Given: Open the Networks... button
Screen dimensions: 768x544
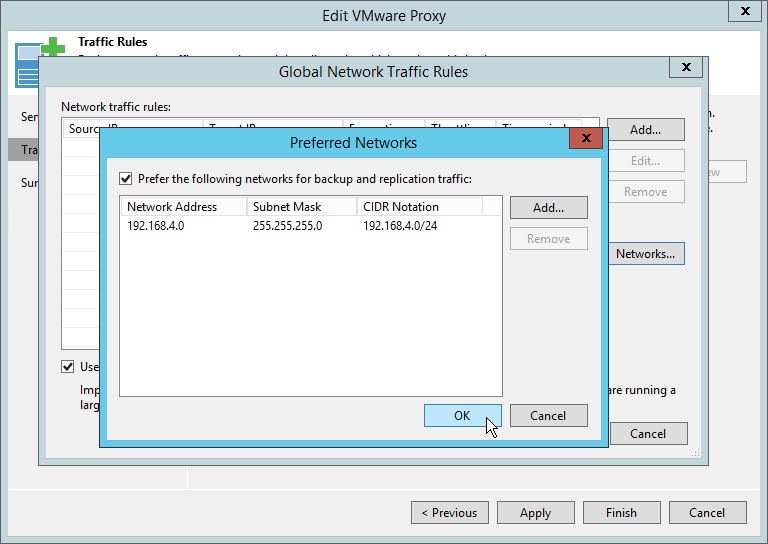Looking at the screenshot, I should (645, 254).
